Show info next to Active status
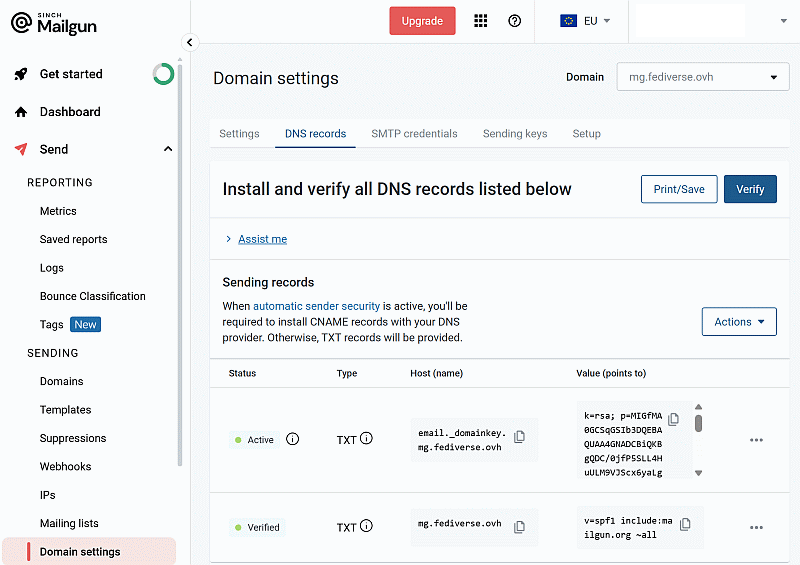 tap(292, 439)
